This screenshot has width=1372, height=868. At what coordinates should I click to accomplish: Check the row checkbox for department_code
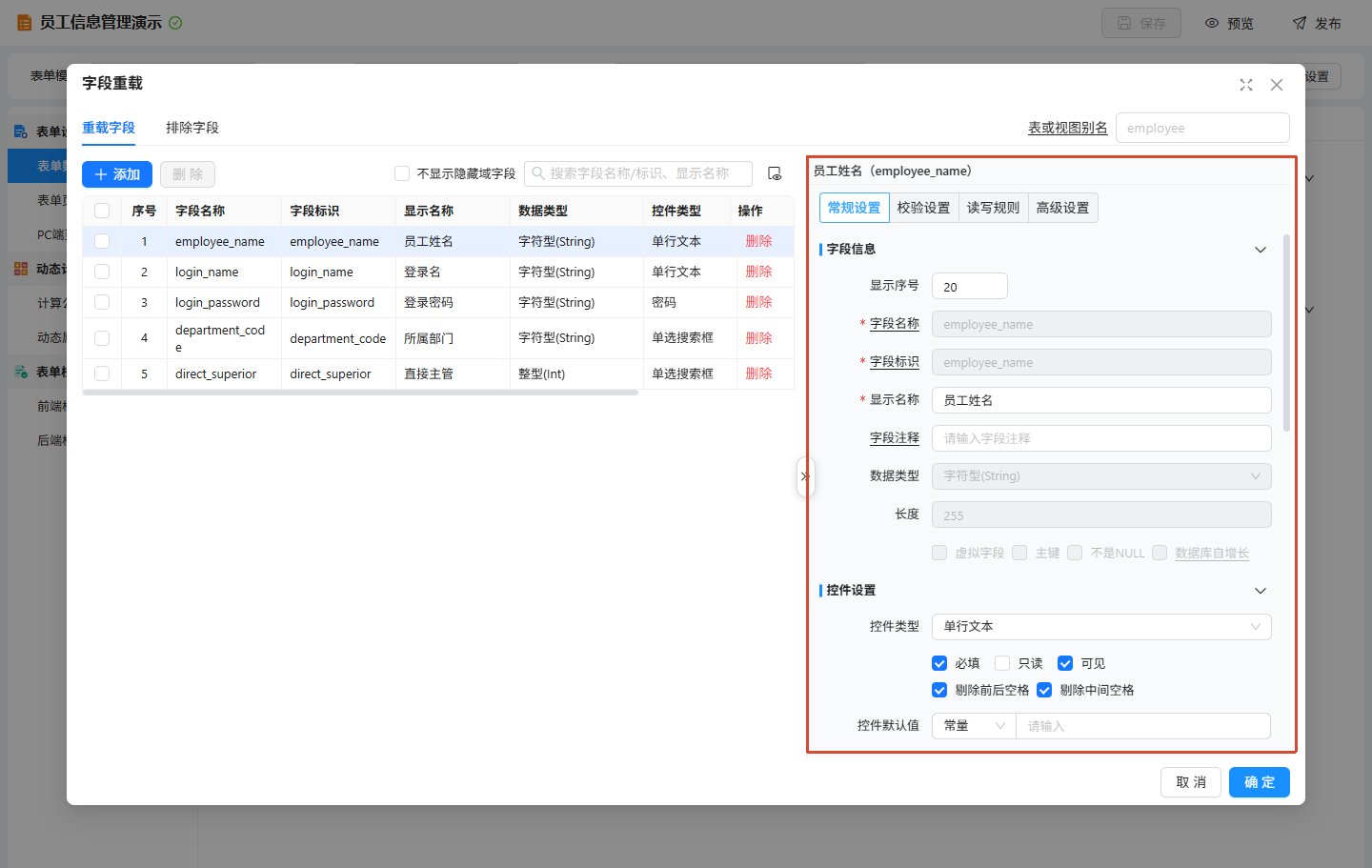click(102, 338)
